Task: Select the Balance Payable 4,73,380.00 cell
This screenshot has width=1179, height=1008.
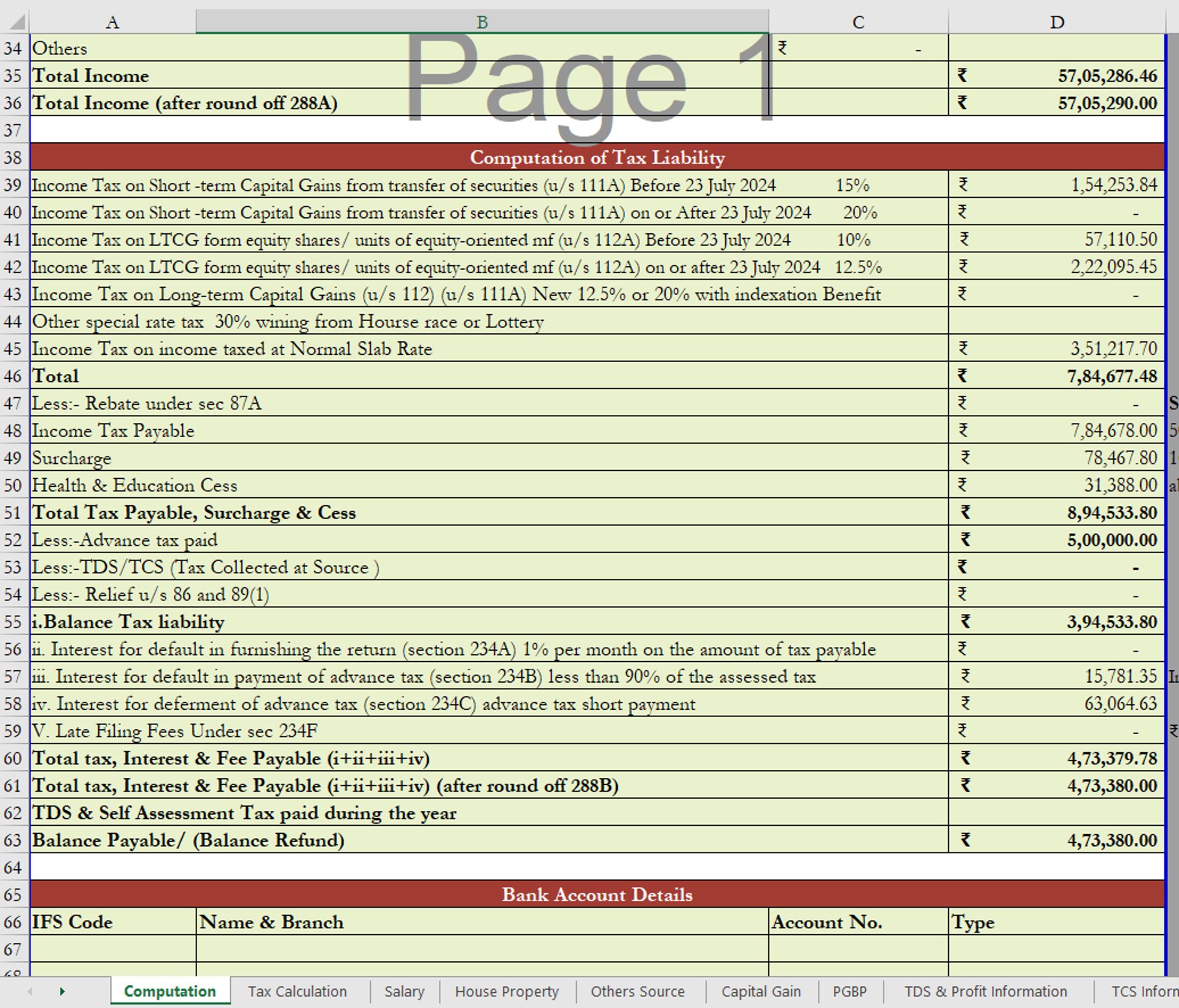Action: click(x=1056, y=840)
